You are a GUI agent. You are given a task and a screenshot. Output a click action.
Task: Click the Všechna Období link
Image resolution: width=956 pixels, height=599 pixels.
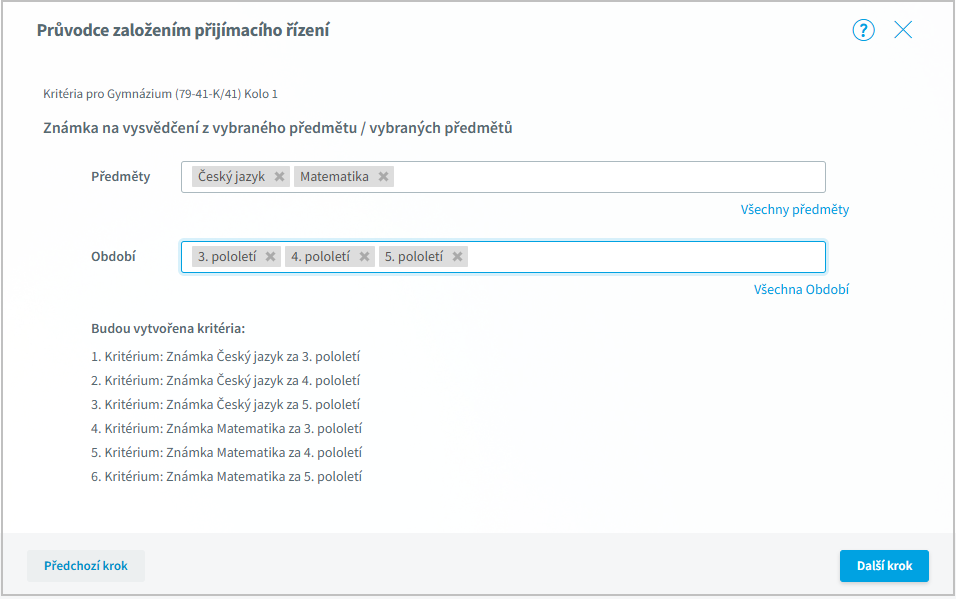(x=801, y=290)
